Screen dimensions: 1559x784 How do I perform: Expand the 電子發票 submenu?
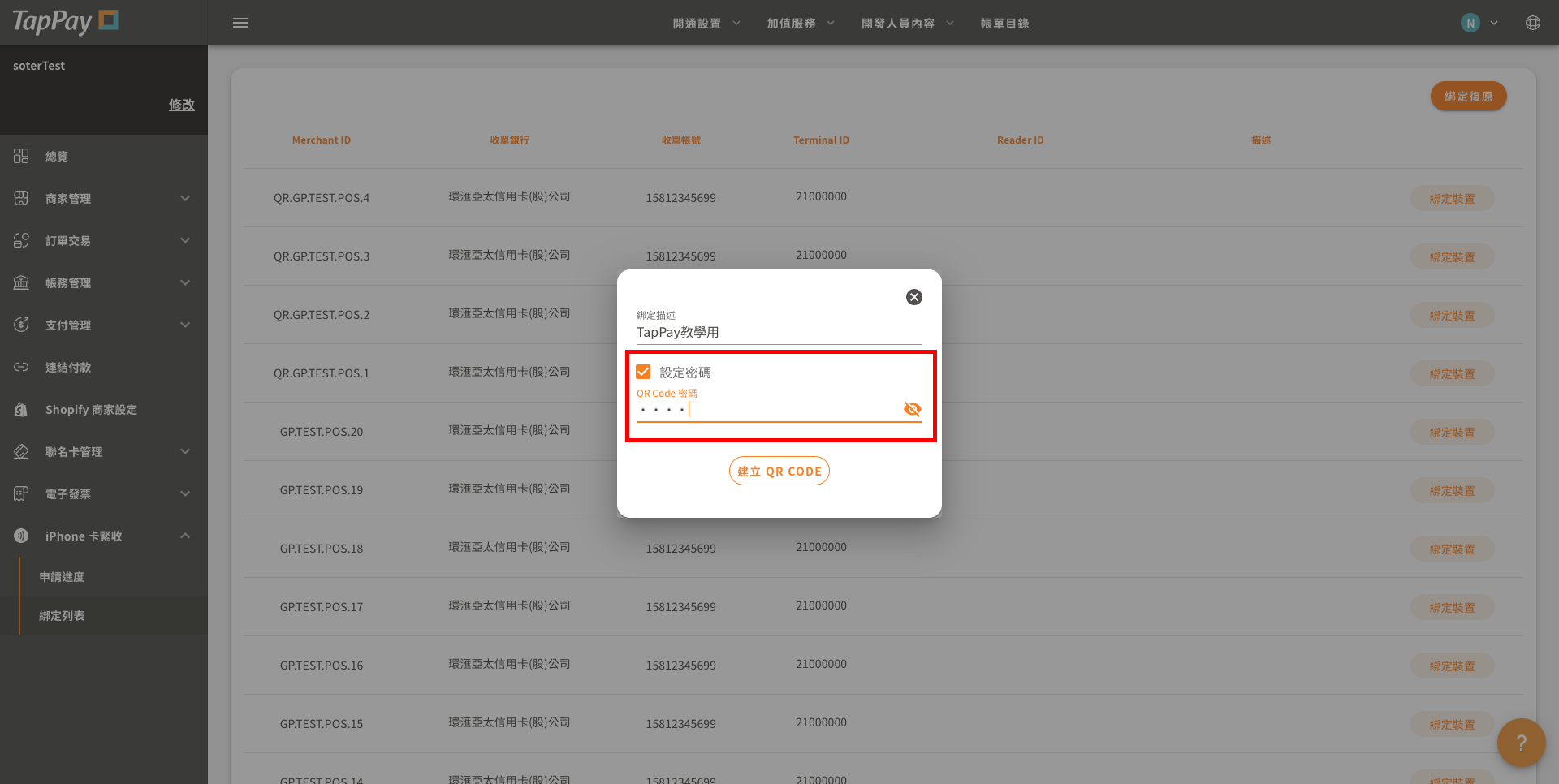click(x=185, y=493)
